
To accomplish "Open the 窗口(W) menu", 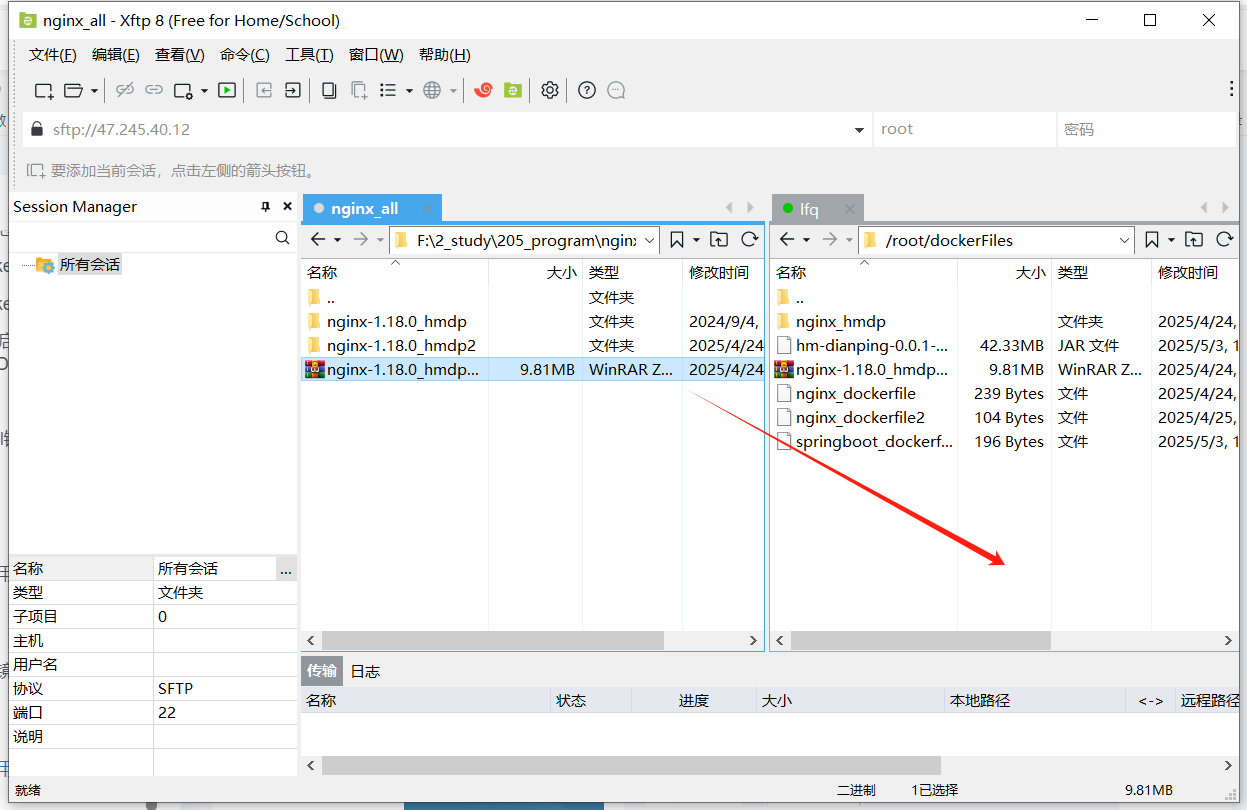I will tap(376, 55).
